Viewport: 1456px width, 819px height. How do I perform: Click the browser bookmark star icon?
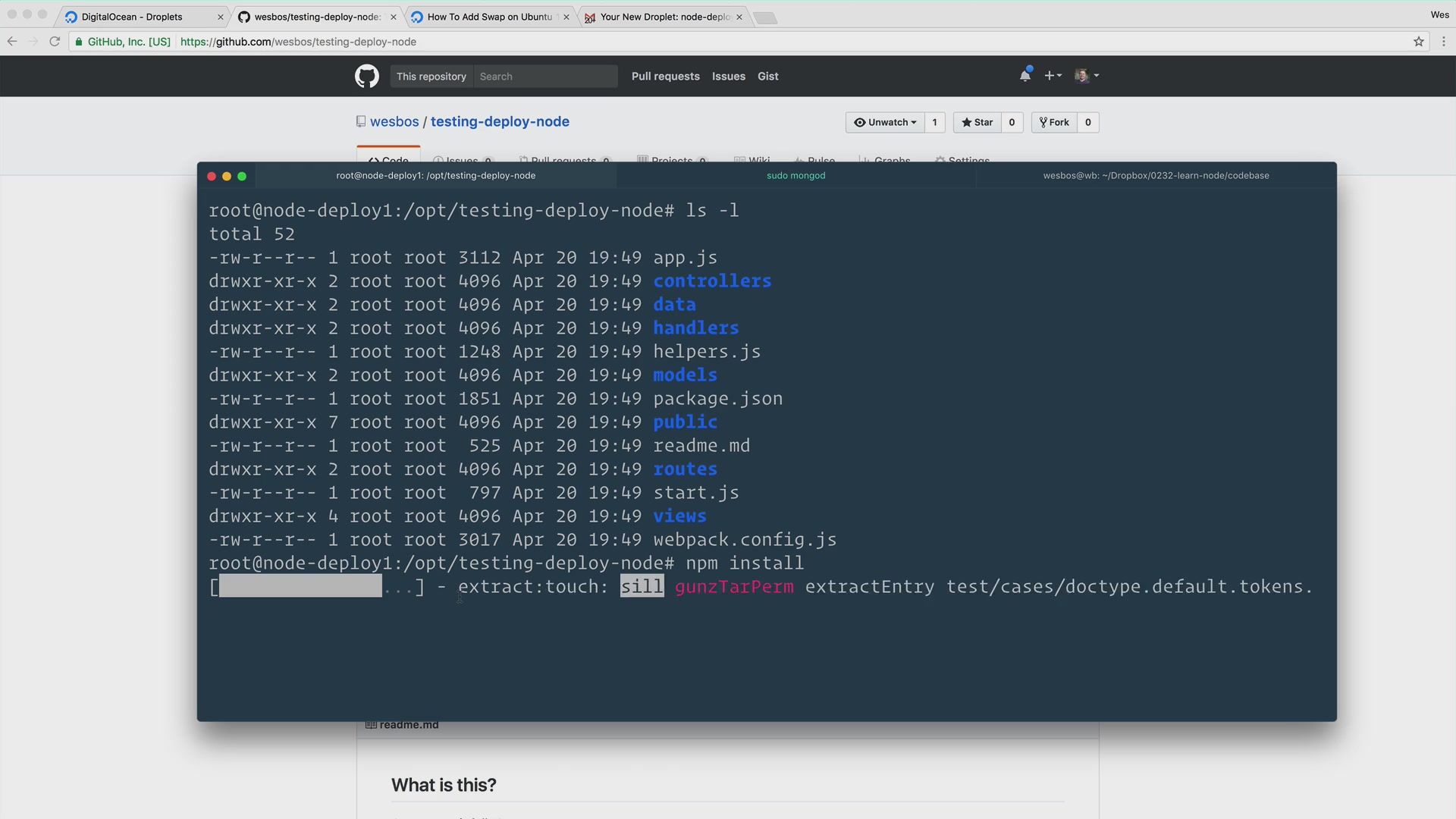point(1419,42)
